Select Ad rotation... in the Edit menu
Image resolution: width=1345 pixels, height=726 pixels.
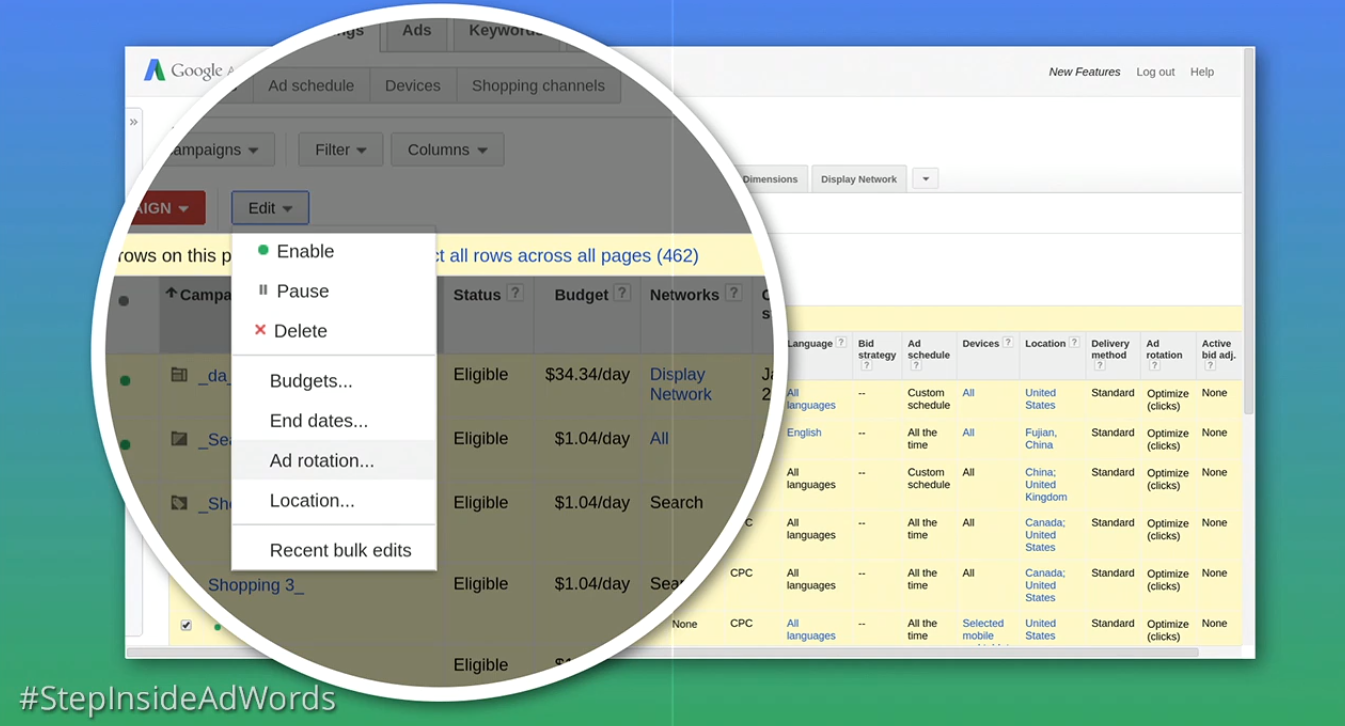pos(334,461)
